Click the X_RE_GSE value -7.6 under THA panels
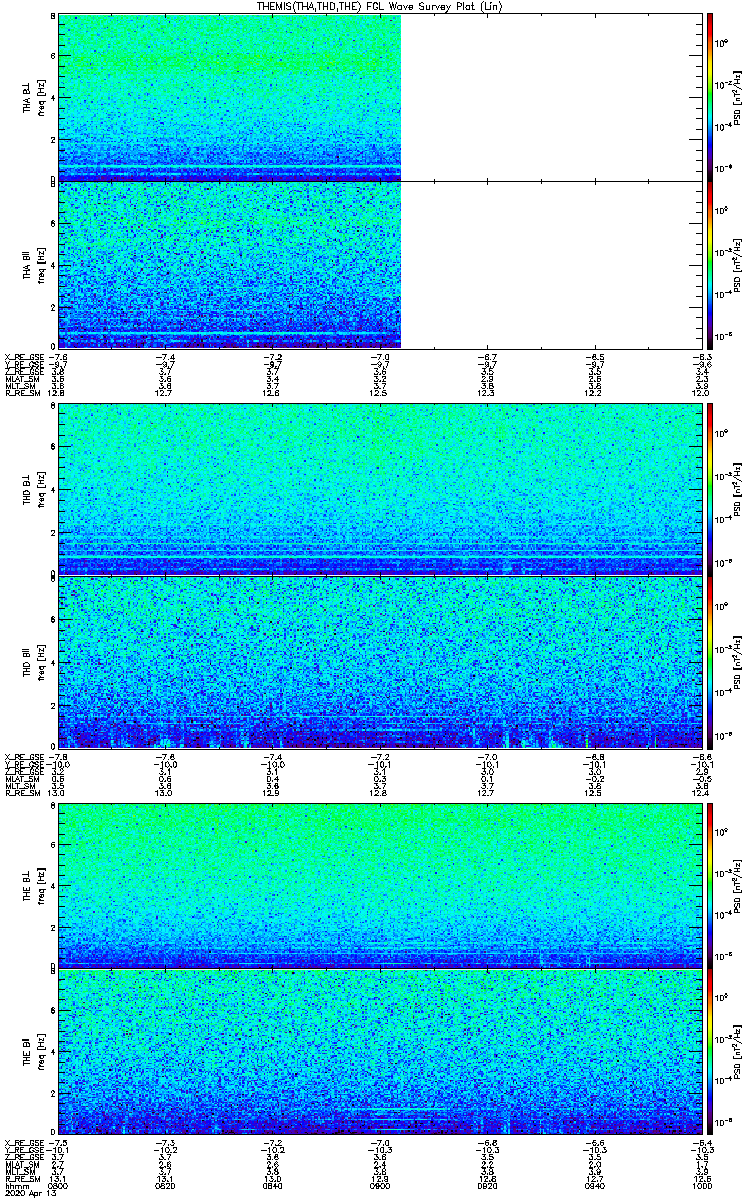 point(58,357)
